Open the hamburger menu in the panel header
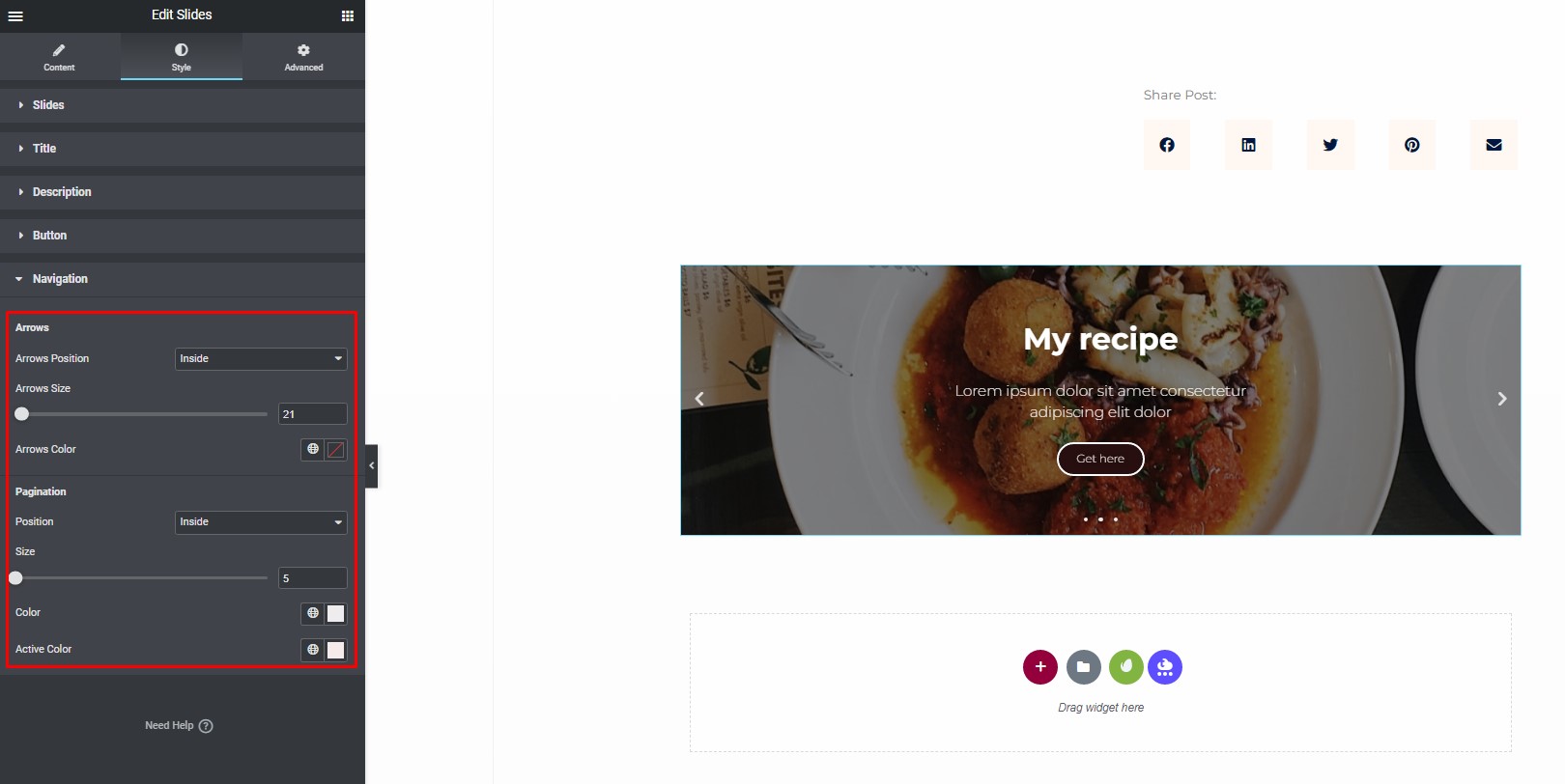1565x784 pixels. 15,15
